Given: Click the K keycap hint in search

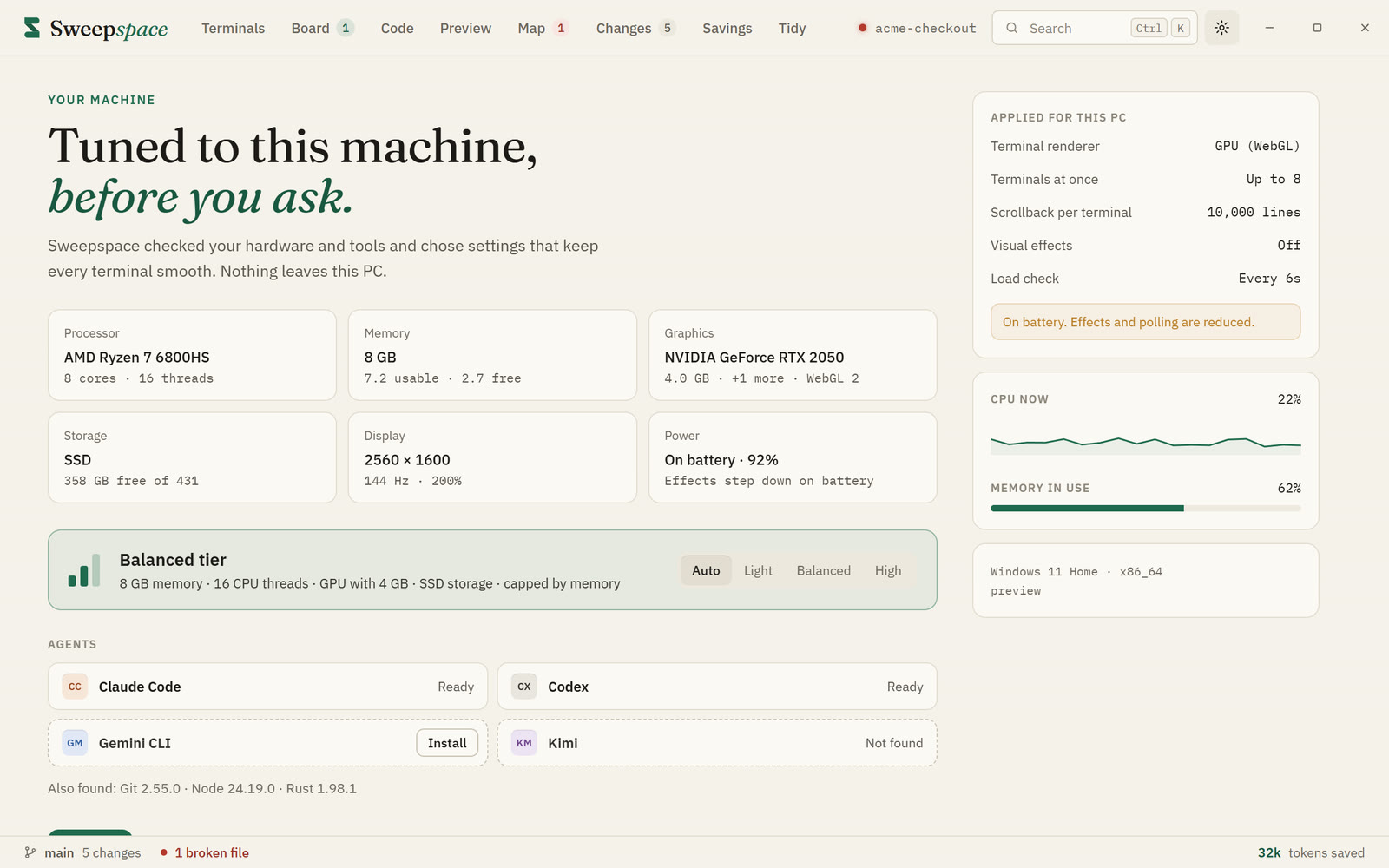Looking at the screenshot, I should [x=1181, y=28].
